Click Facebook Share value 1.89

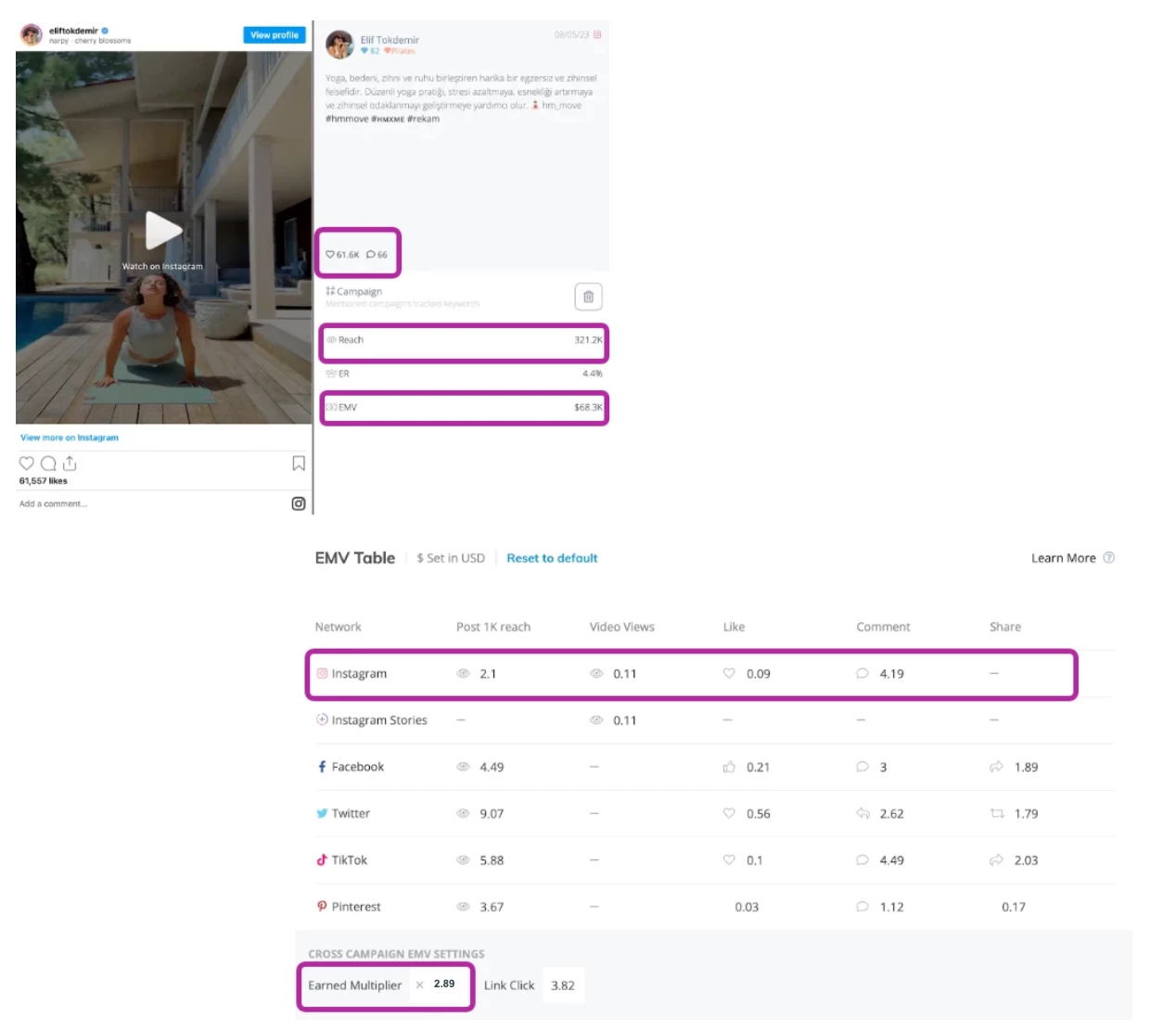1026,767
